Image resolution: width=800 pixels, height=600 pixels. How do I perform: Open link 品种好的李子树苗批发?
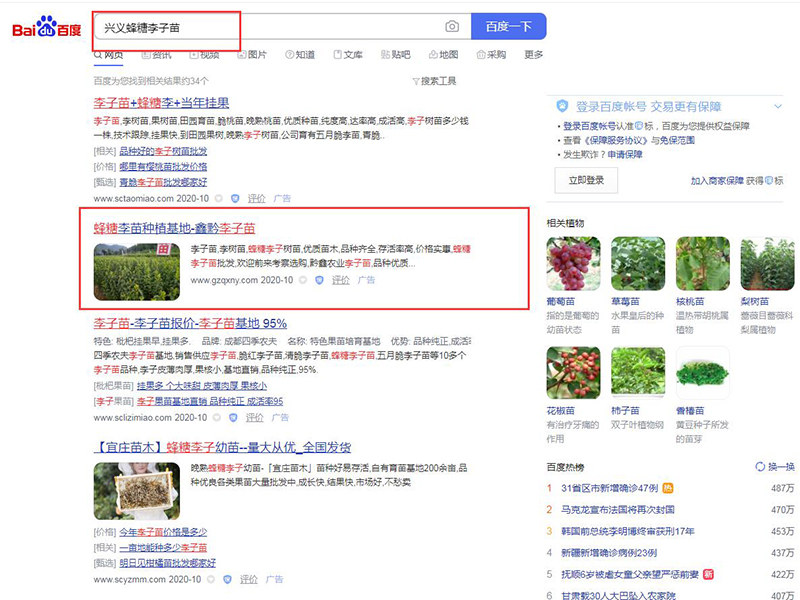click(163, 151)
